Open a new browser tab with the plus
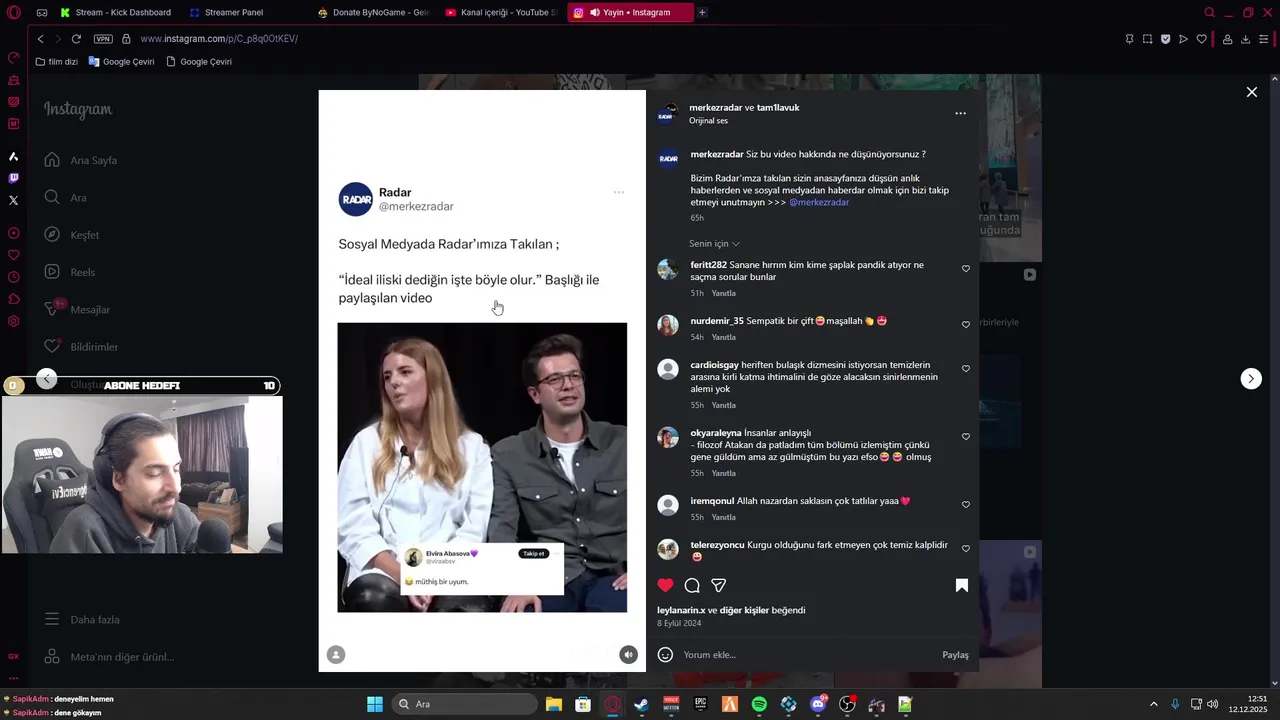 (702, 13)
